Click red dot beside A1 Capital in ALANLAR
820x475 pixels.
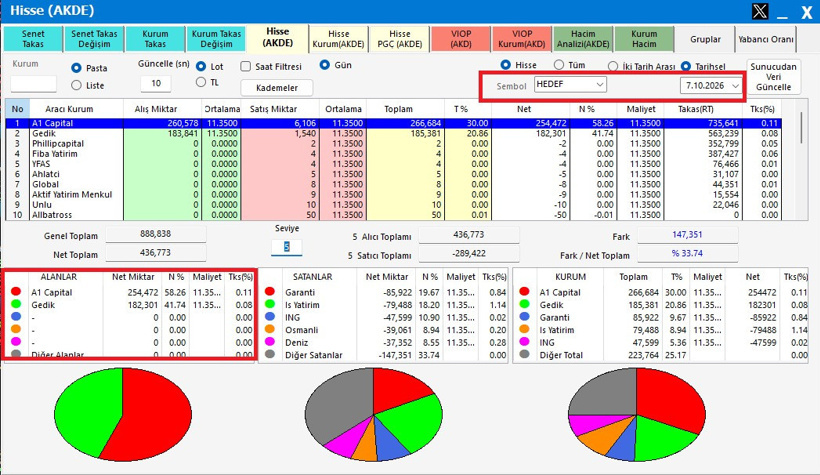(x=16, y=291)
